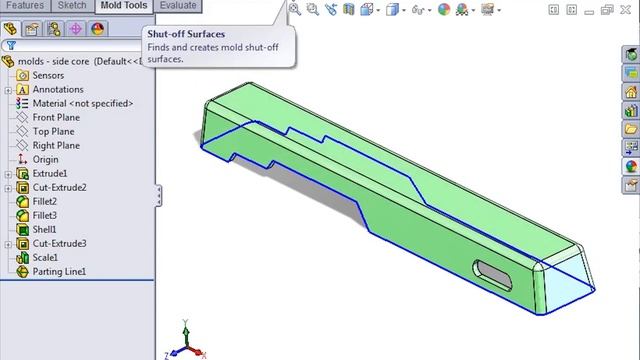Screen dimensions: 640x360
Task: Click the Cut-Extrude3 feature label
Action: [x=60, y=244]
